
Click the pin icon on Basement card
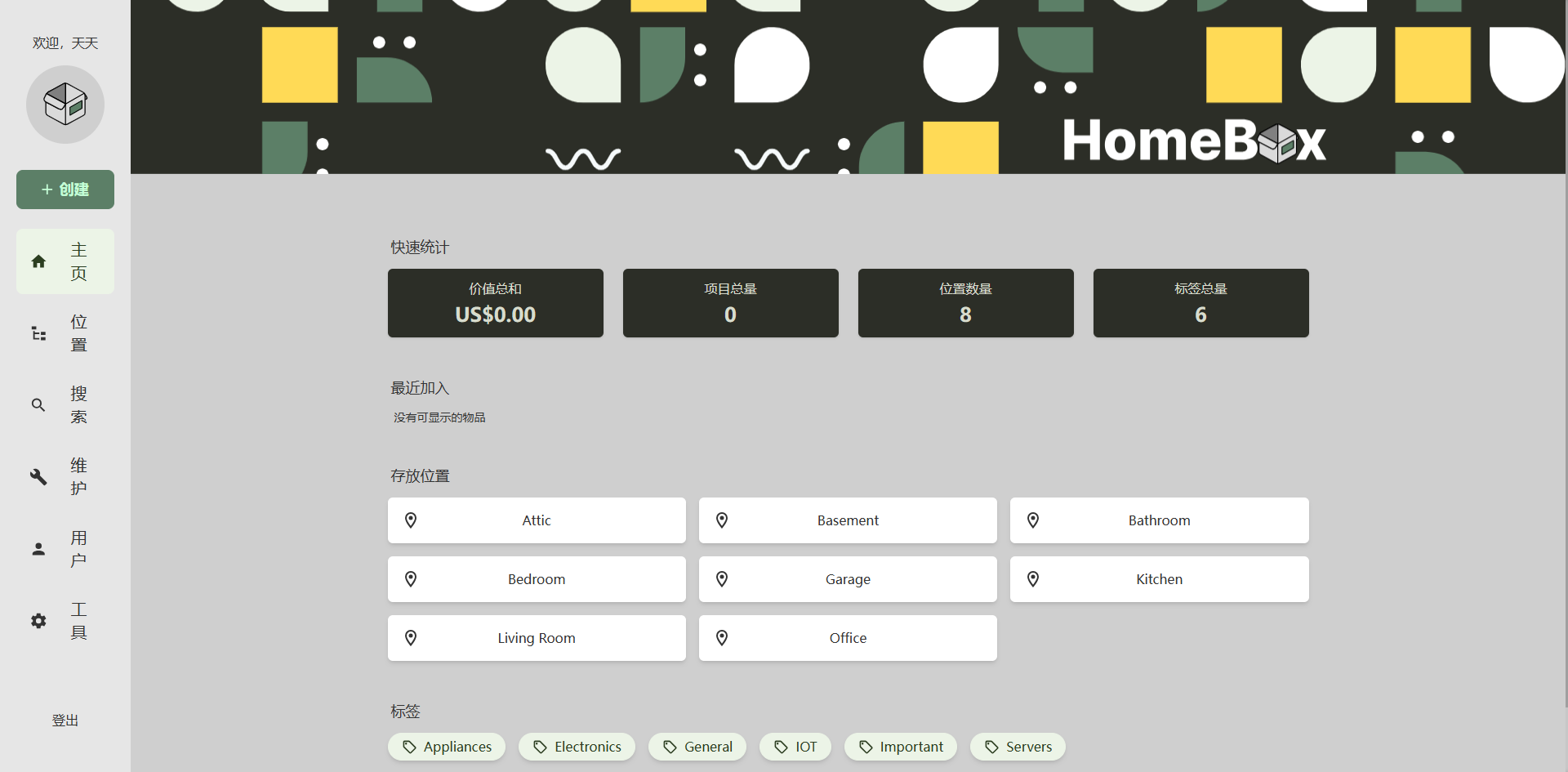(722, 520)
